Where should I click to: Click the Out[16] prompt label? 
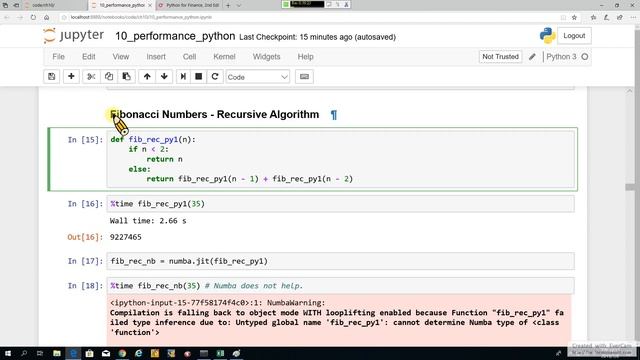tap(85, 237)
